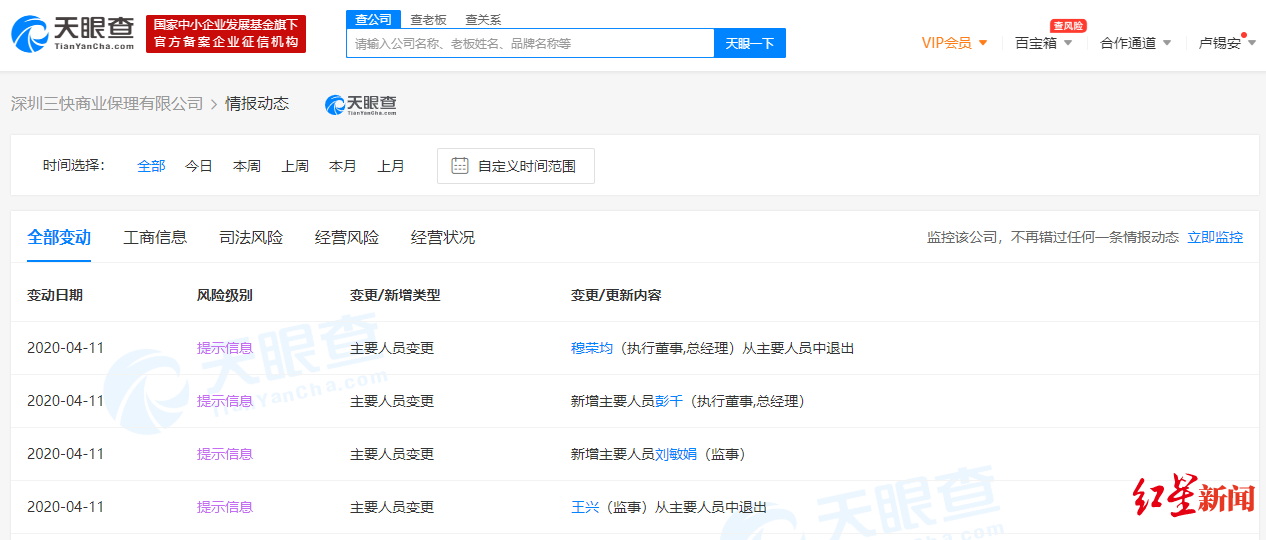Image resolution: width=1266 pixels, height=540 pixels.
Task: Click the breadcrumb arrow before 情报动态
Action: click(214, 104)
